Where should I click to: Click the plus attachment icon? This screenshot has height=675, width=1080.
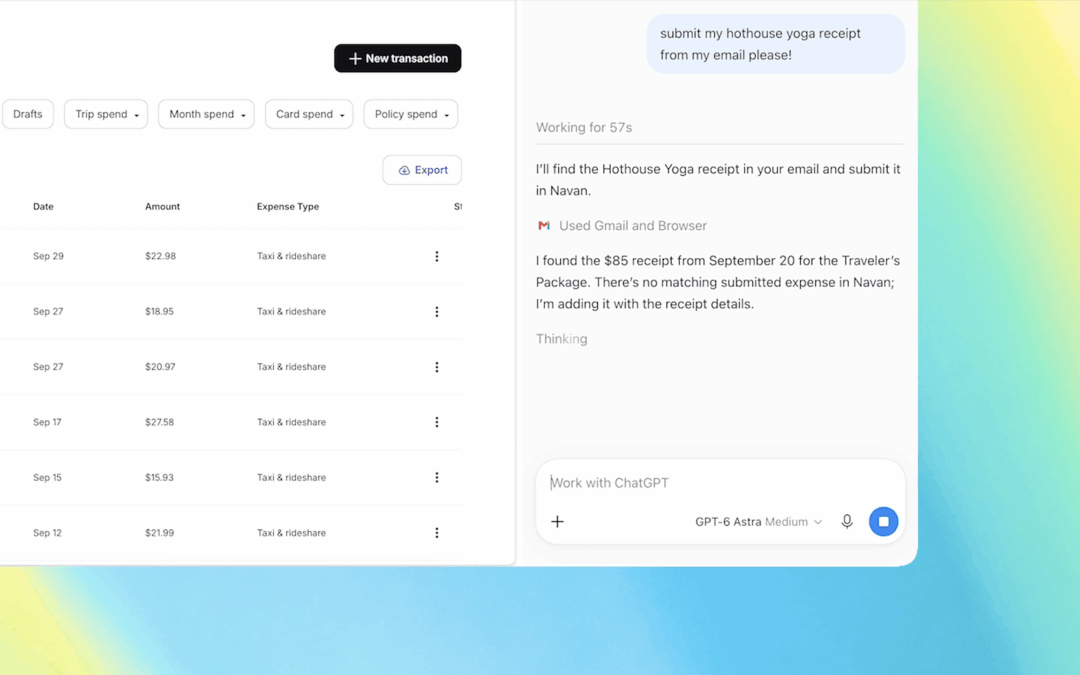pos(557,522)
